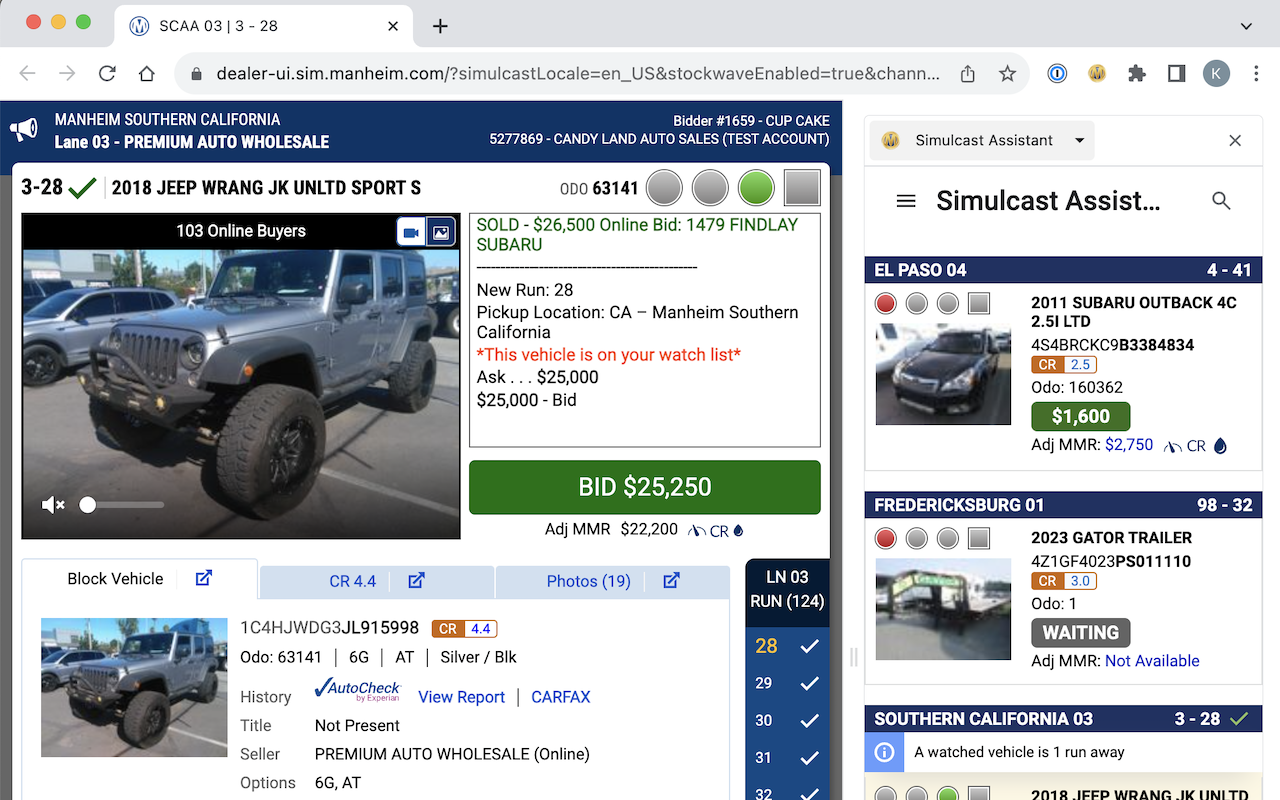Click droplet icon on Subaru Outback card

click(1220, 446)
